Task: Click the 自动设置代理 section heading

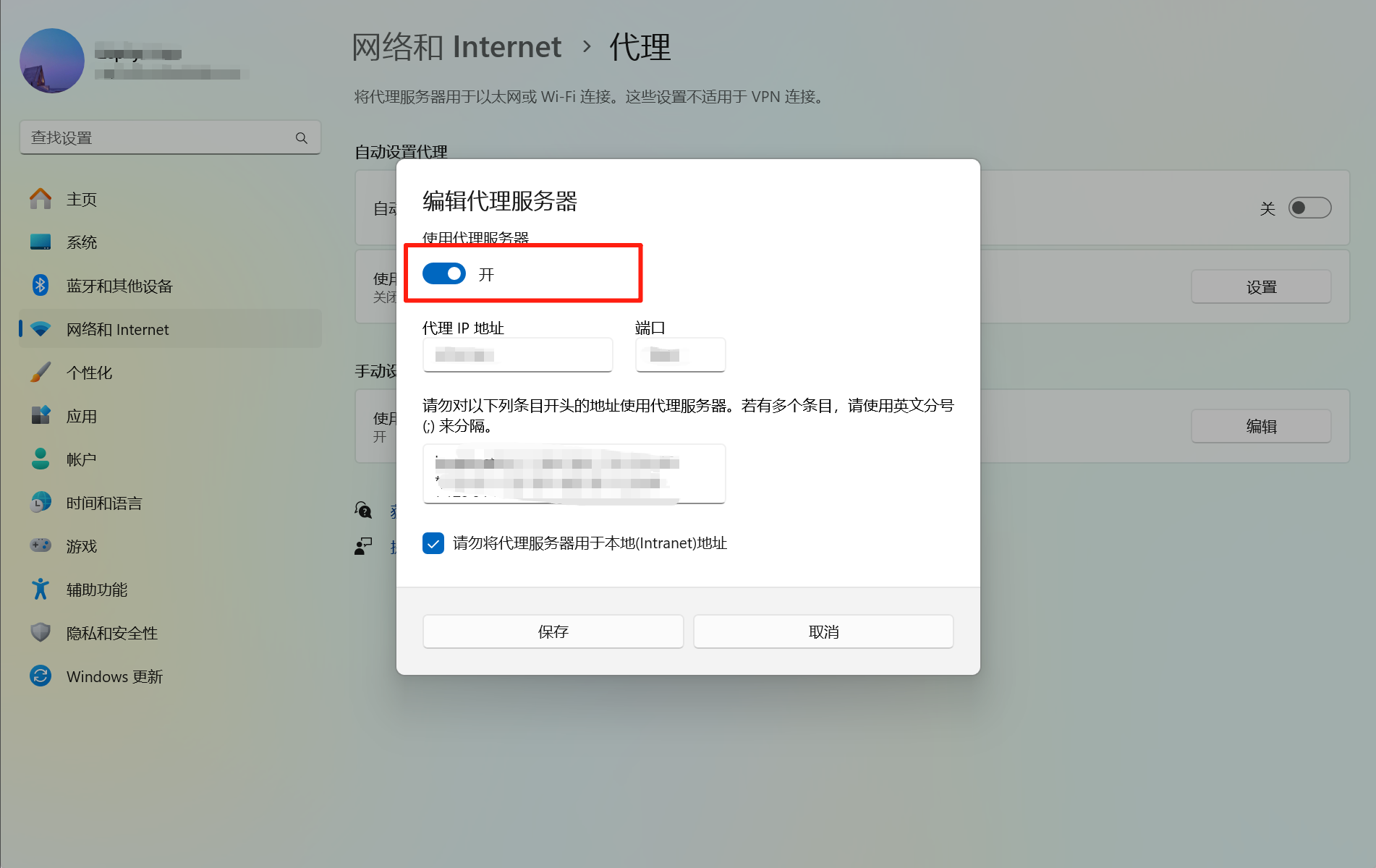Action: click(x=401, y=152)
